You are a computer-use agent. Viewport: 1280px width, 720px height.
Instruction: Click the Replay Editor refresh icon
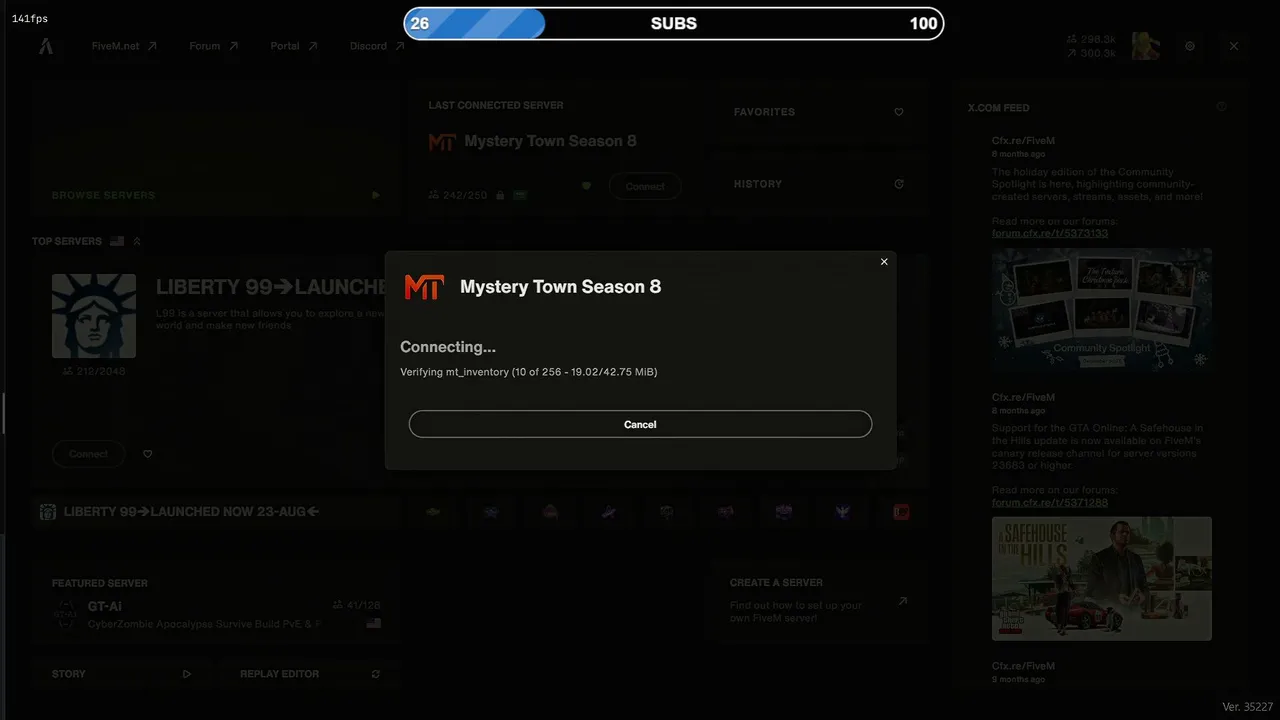coord(376,674)
